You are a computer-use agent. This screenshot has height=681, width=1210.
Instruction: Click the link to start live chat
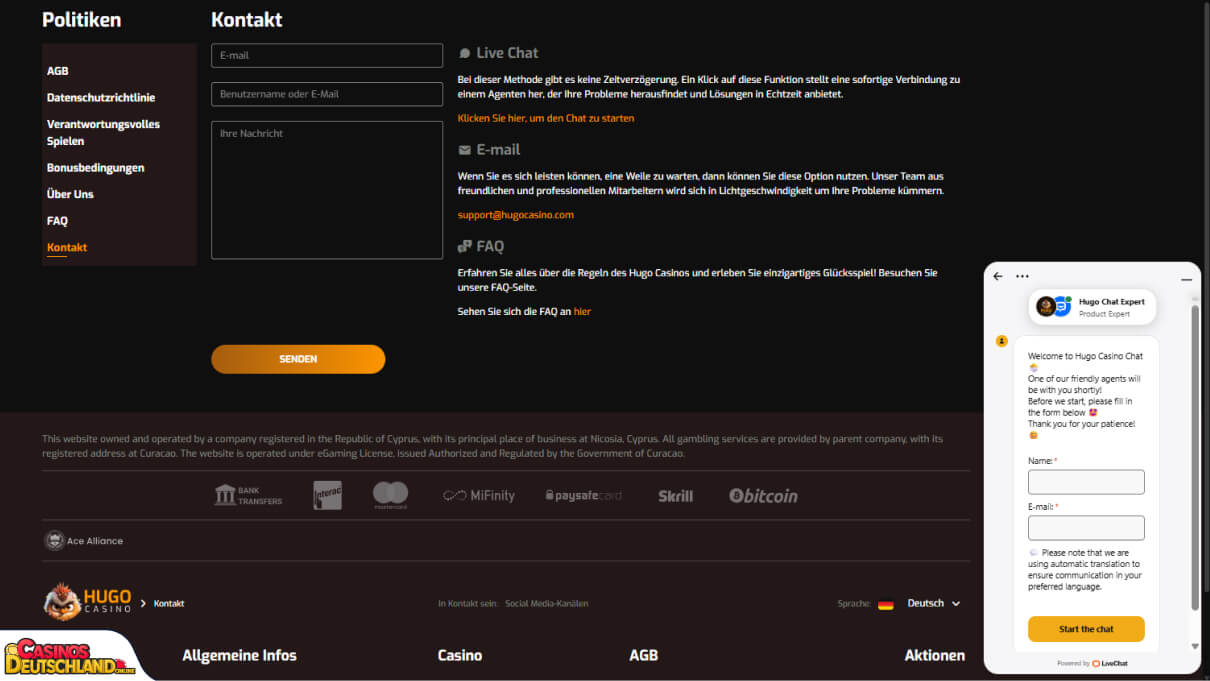[x=546, y=118]
